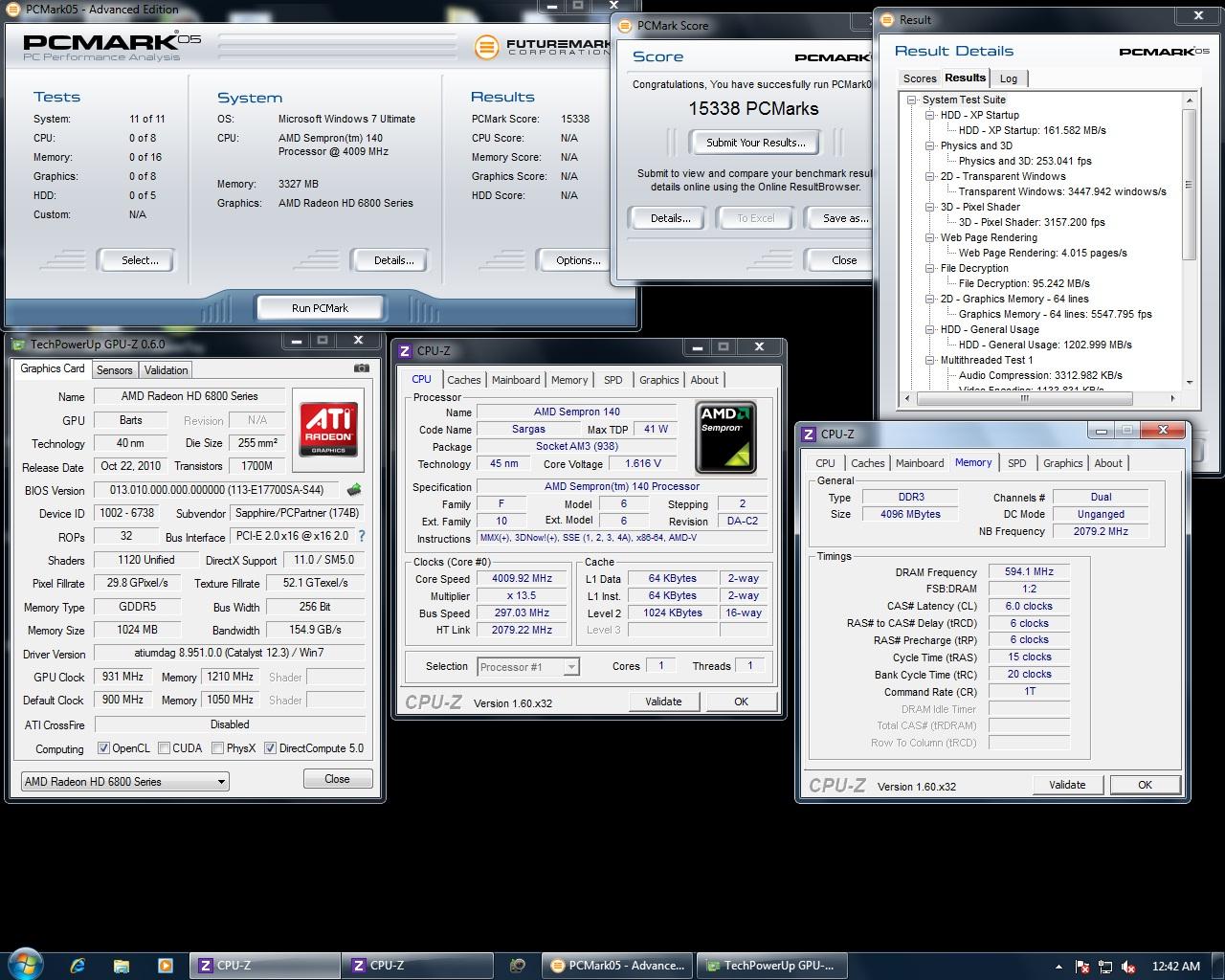Click PCMark Score window title icon
The height and width of the screenshot is (980, 1225).
click(x=626, y=26)
